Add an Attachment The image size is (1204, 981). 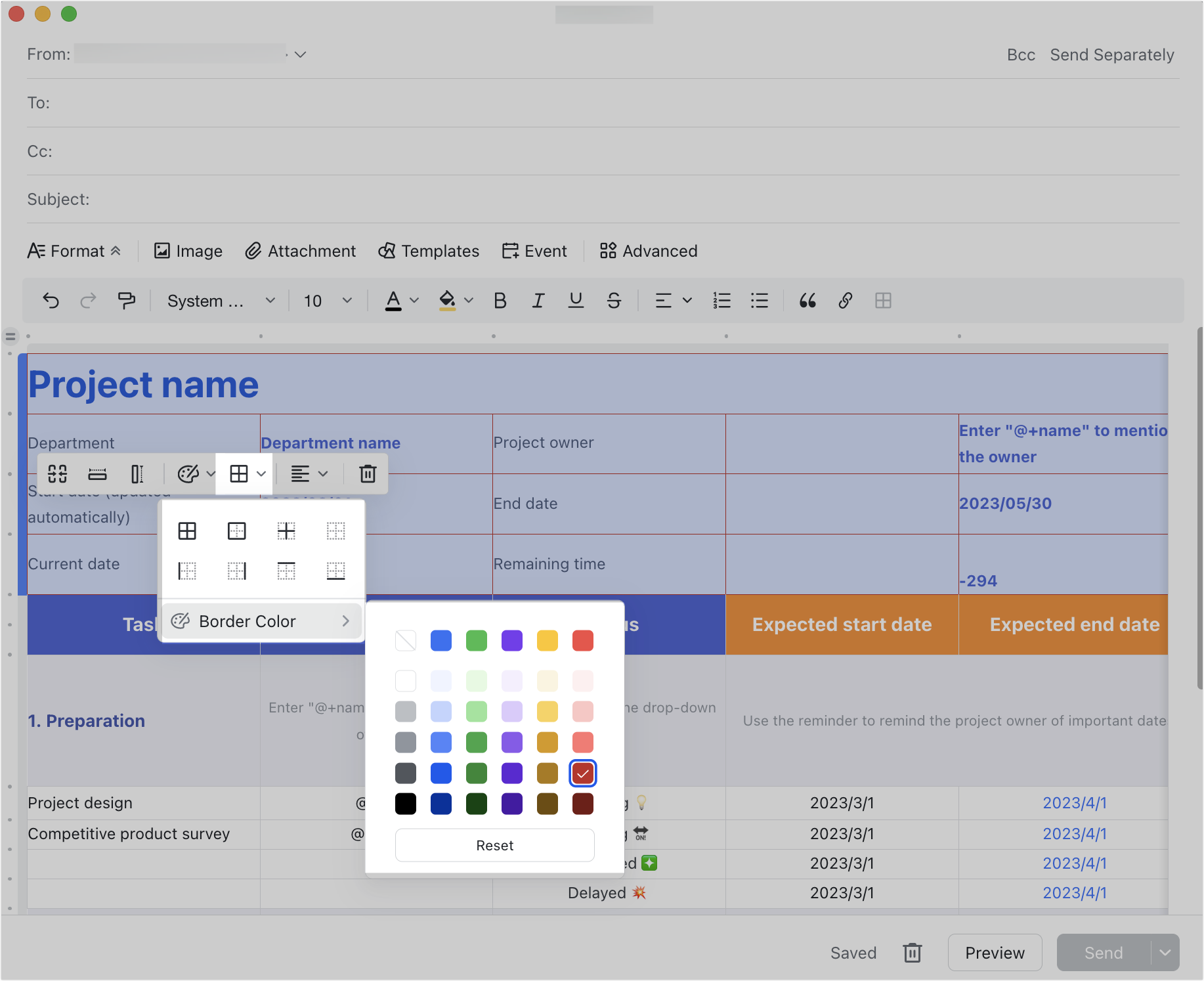click(x=300, y=251)
